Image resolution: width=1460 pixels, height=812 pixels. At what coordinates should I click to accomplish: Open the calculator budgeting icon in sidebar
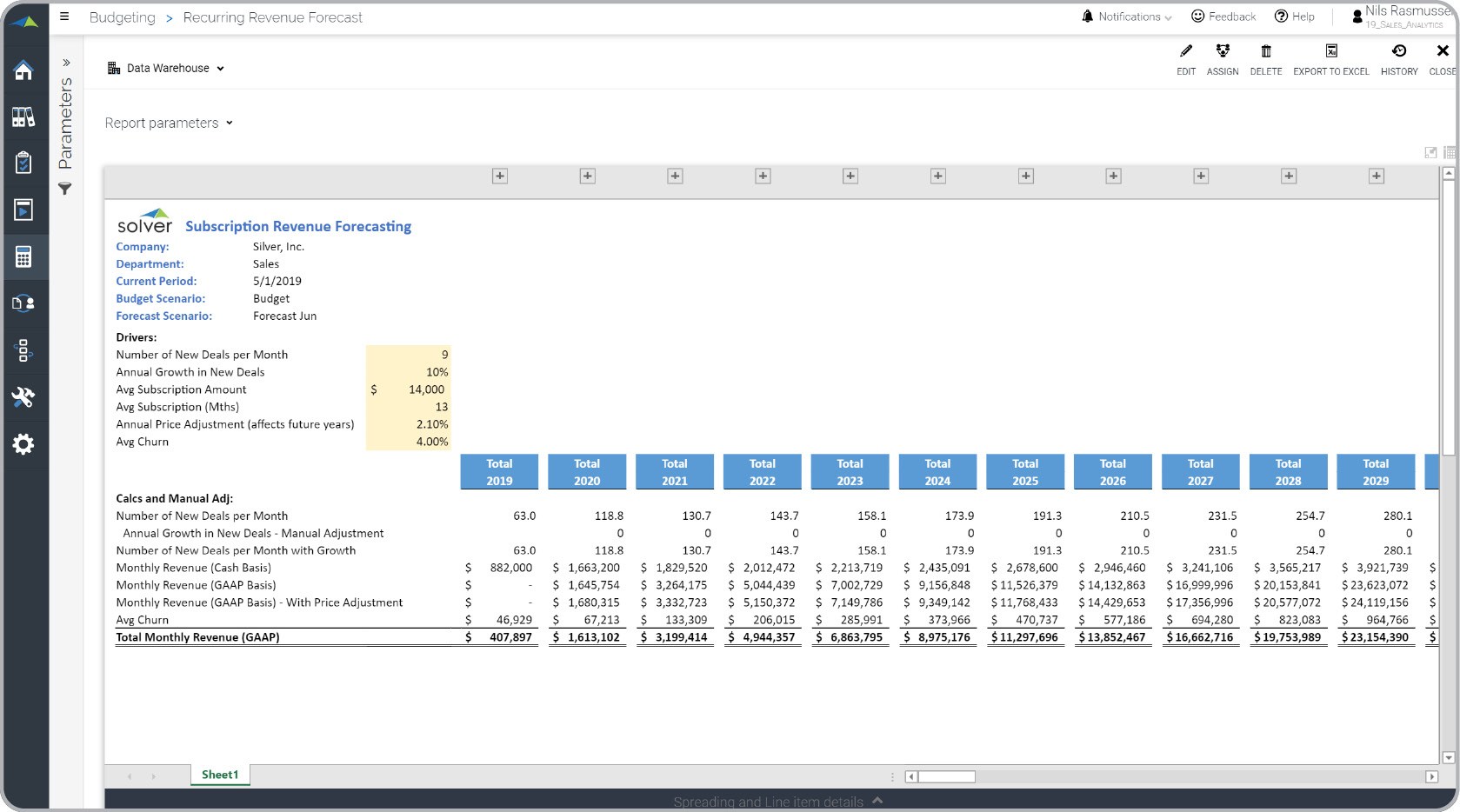(x=23, y=256)
